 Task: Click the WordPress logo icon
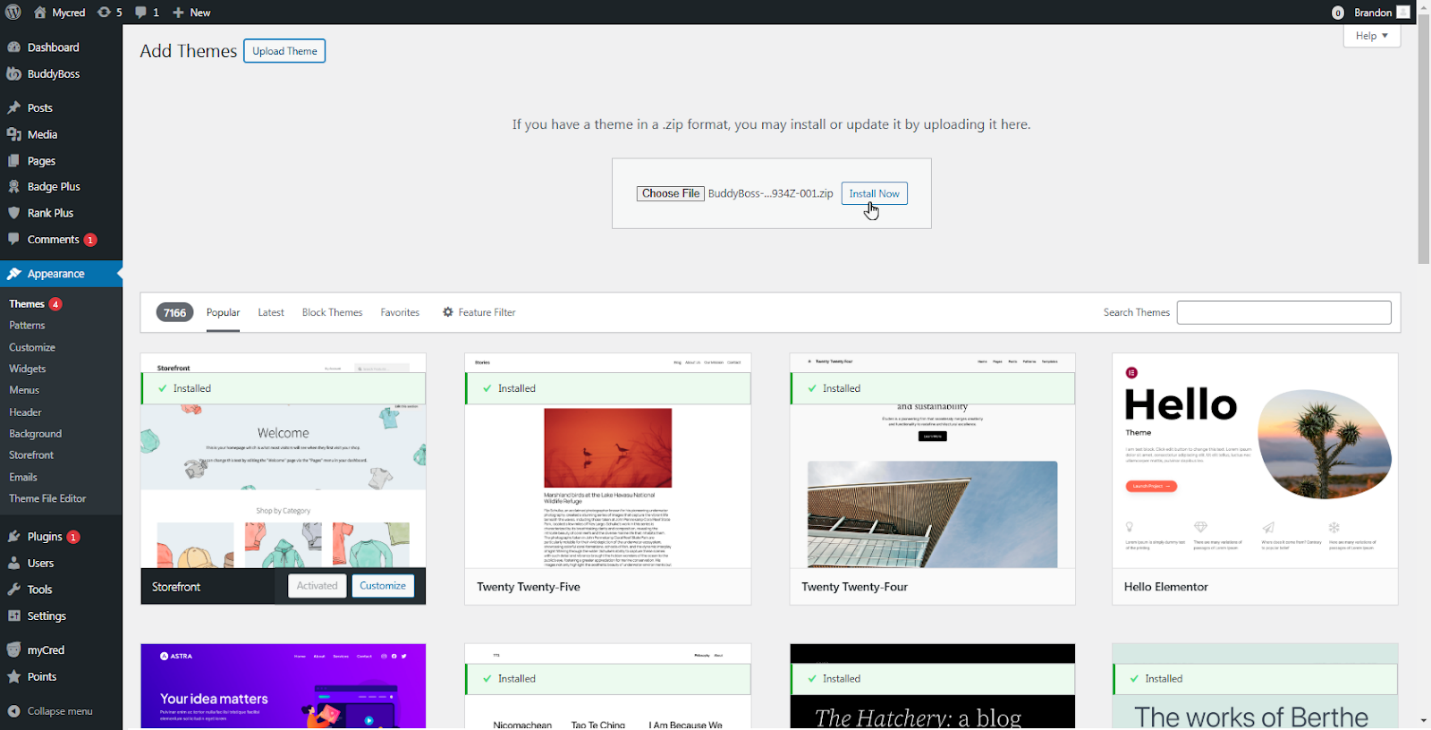pos(13,12)
